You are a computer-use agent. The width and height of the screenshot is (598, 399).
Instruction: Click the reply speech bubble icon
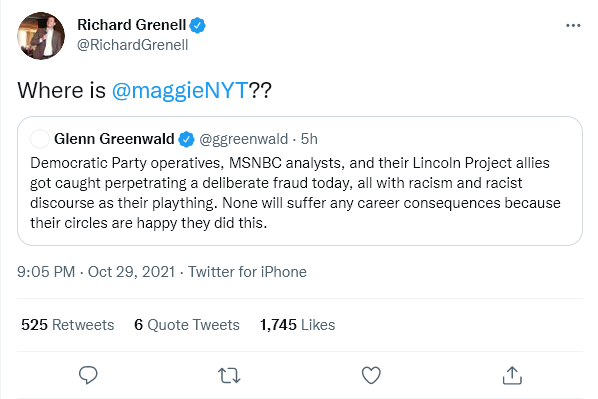88,375
